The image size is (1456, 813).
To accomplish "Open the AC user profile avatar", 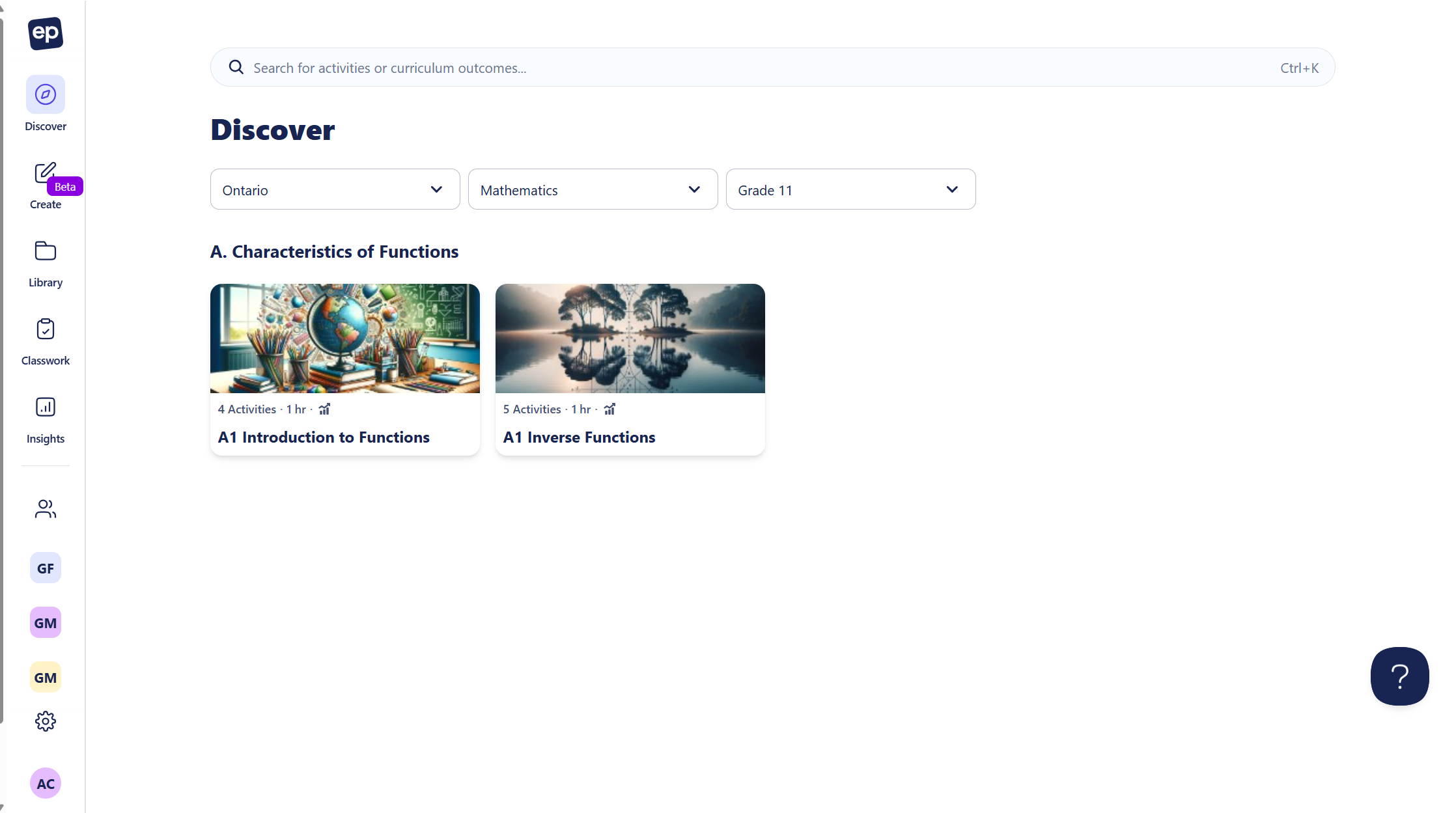I will tap(46, 784).
